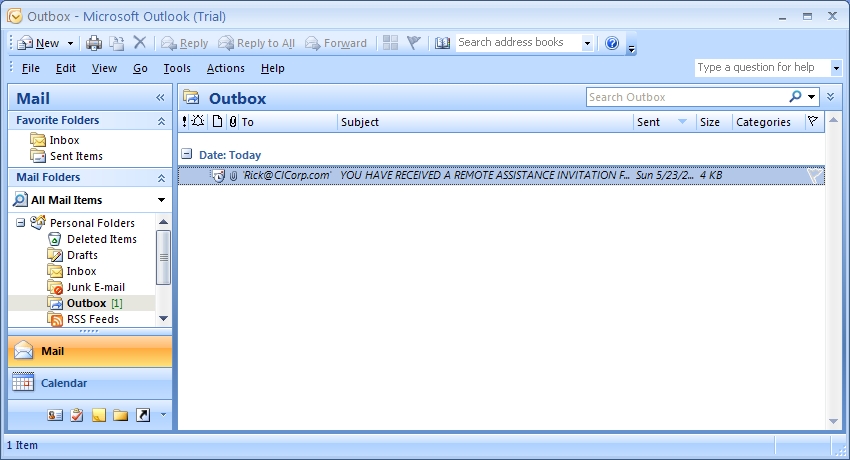
Task: Click the New mail message button
Action: [38, 43]
